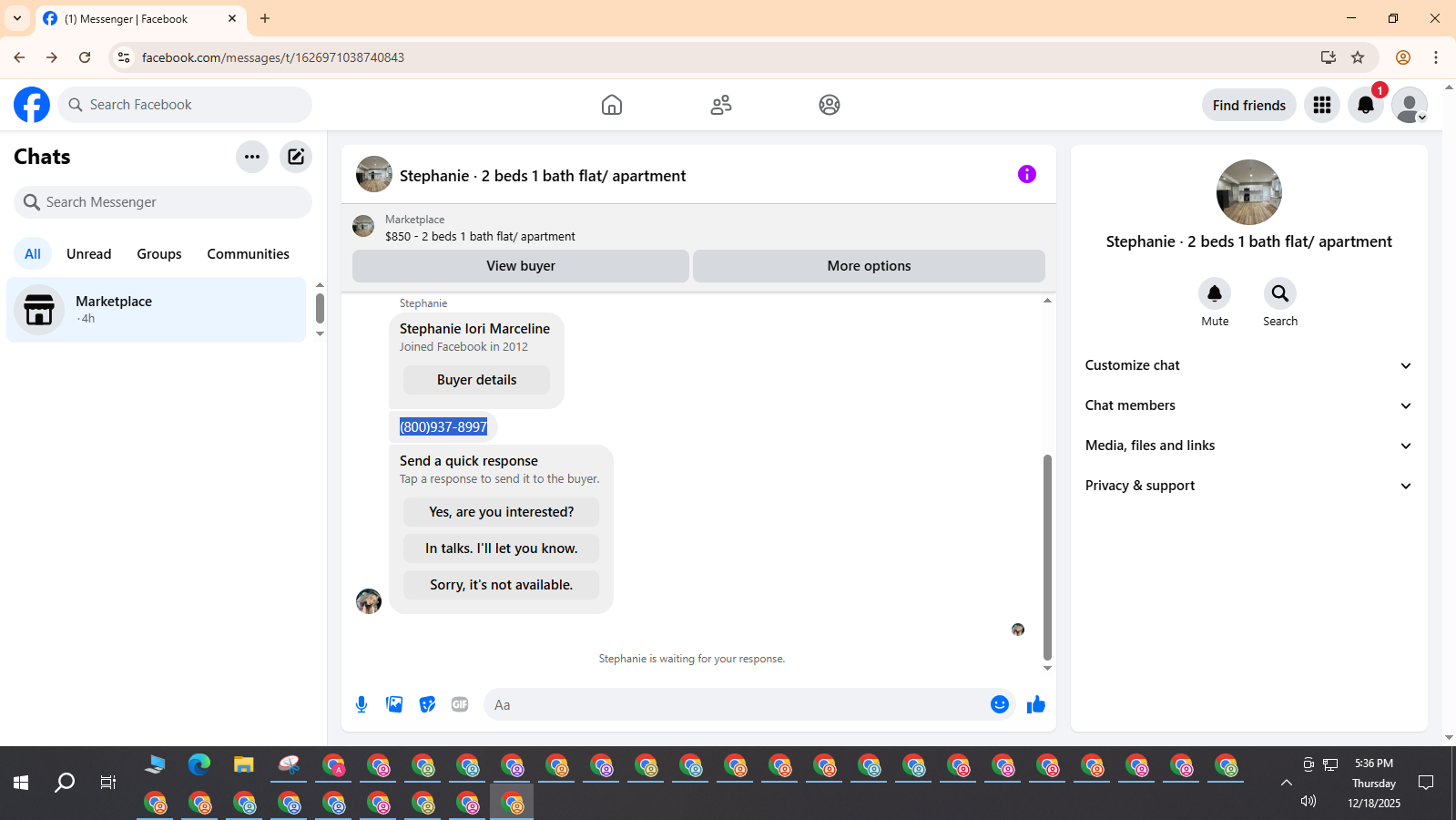Screen dimensions: 1456x820
Task: Open Microsoft Edge from taskbar
Action: [199, 764]
